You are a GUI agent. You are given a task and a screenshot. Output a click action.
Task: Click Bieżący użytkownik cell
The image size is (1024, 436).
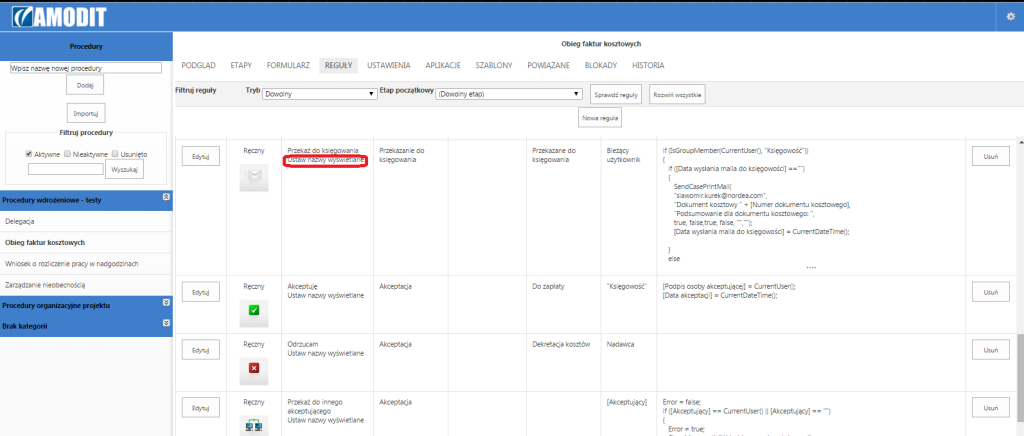(624, 155)
